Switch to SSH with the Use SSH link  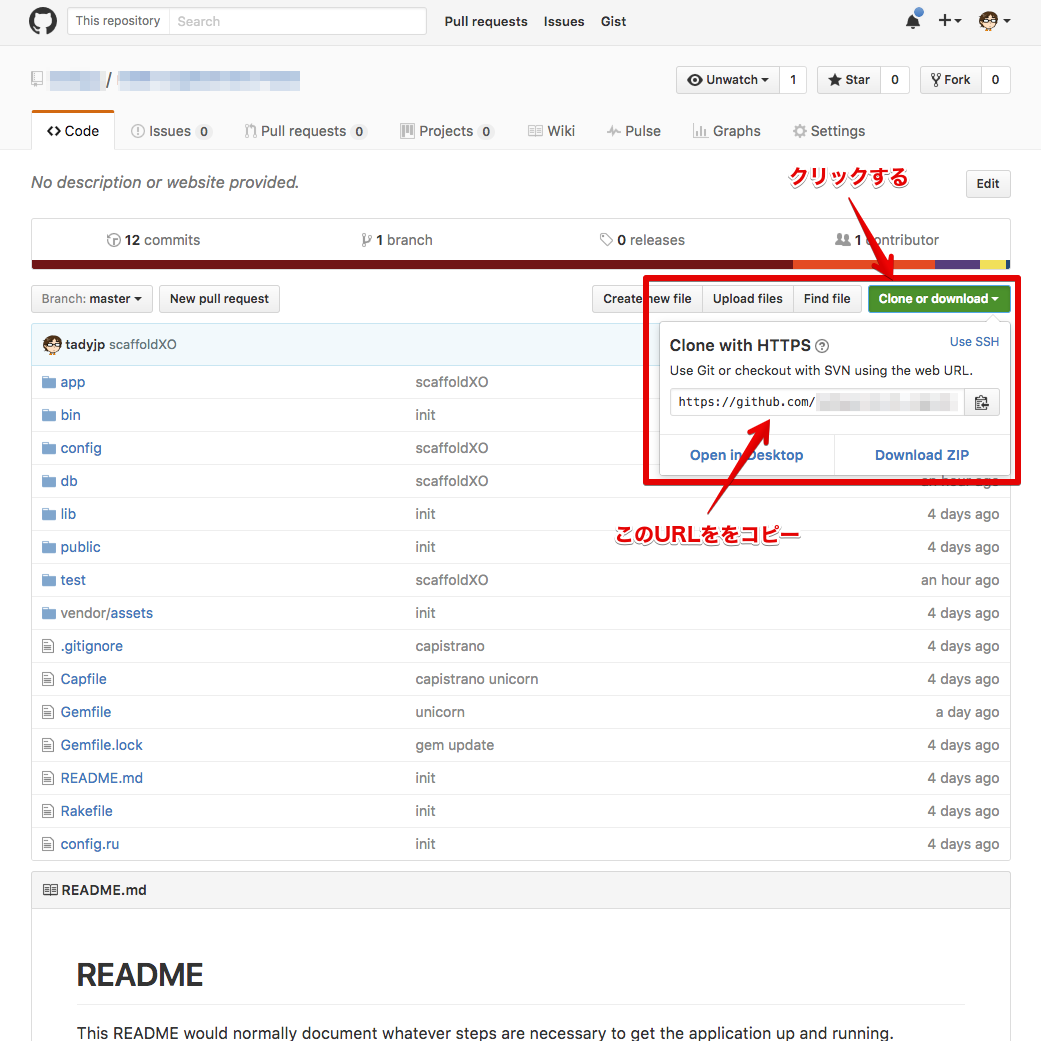pyautogui.click(x=973, y=341)
